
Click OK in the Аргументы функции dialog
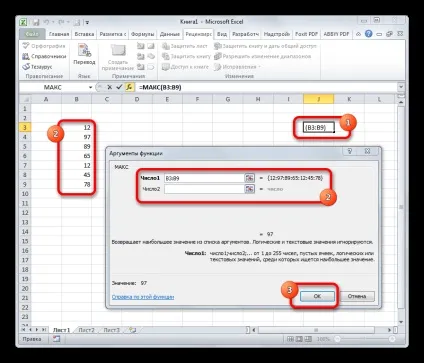click(317, 296)
